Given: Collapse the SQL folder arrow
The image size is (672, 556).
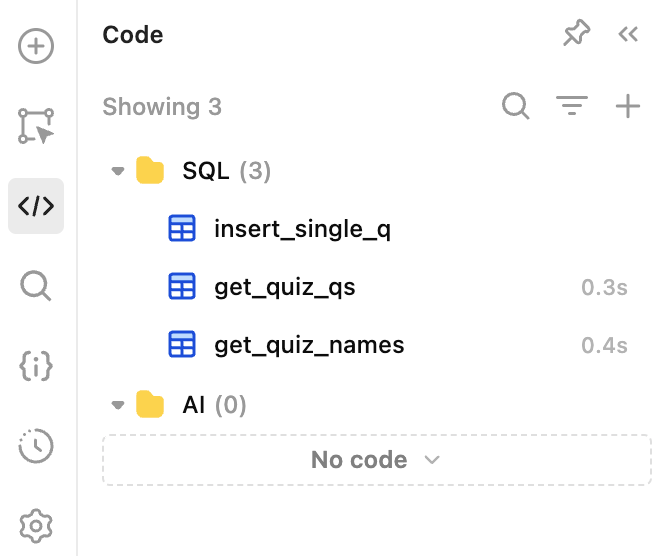Looking at the screenshot, I should [118, 171].
